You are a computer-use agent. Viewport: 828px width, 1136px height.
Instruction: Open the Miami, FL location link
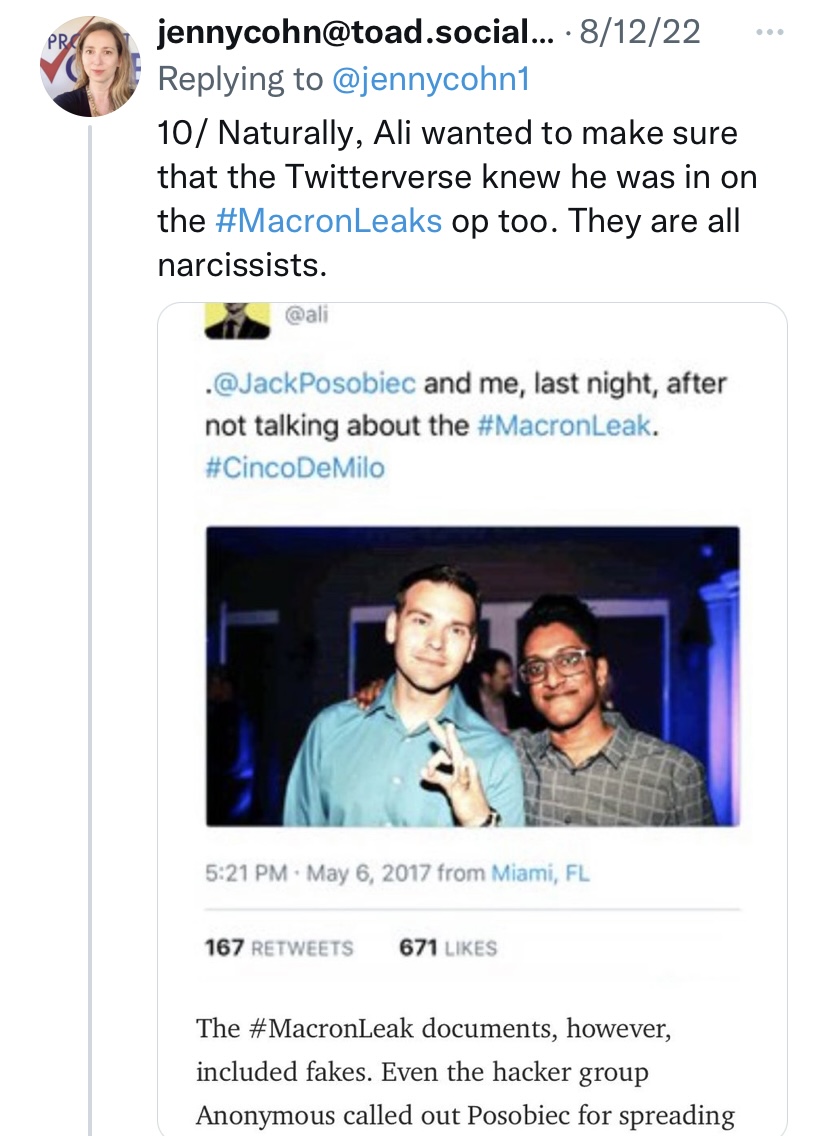point(540,873)
